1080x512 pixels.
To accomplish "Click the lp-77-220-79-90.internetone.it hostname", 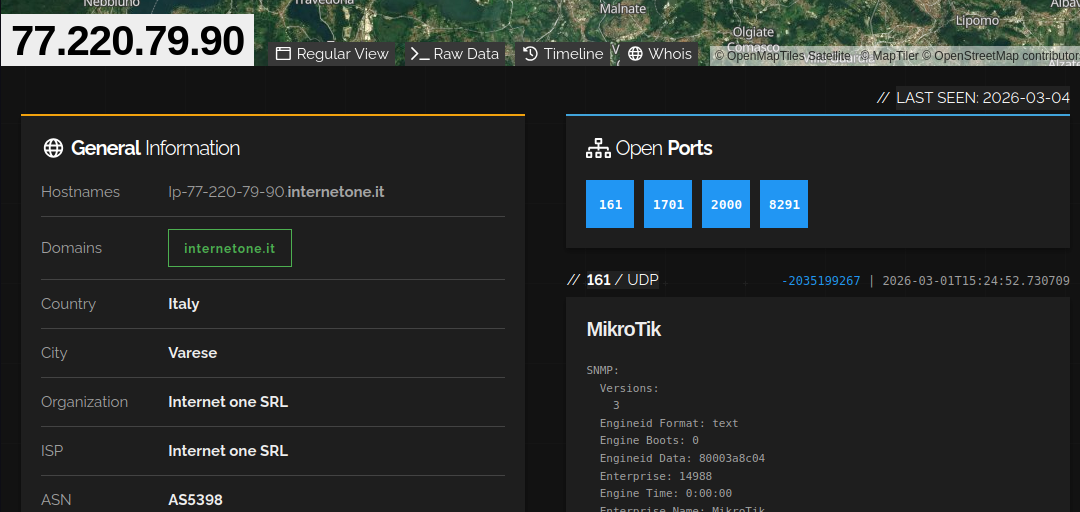I will pyautogui.click(x=276, y=192).
